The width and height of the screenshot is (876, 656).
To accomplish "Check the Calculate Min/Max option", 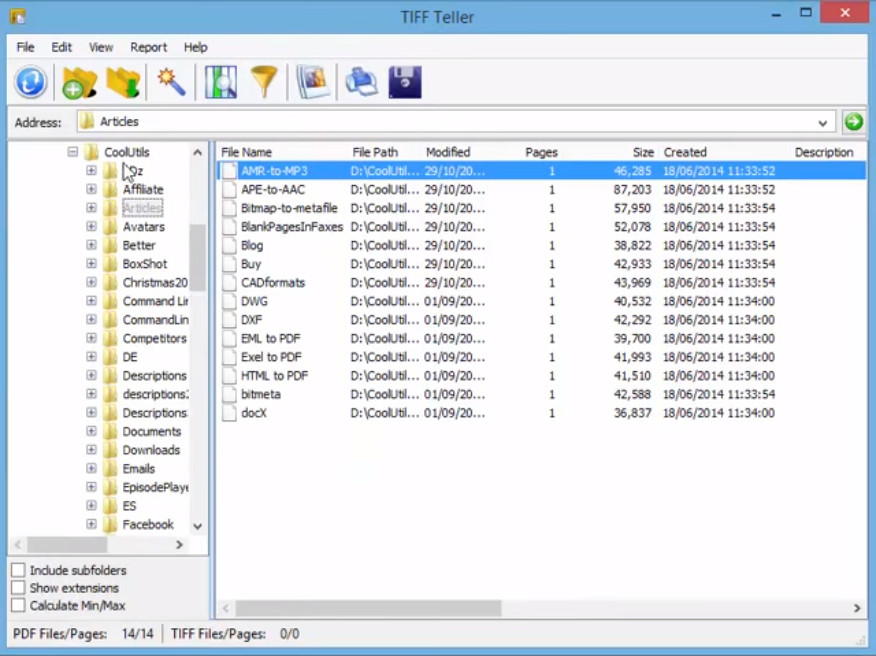I will pyautogui.click(x=18, y=605).
